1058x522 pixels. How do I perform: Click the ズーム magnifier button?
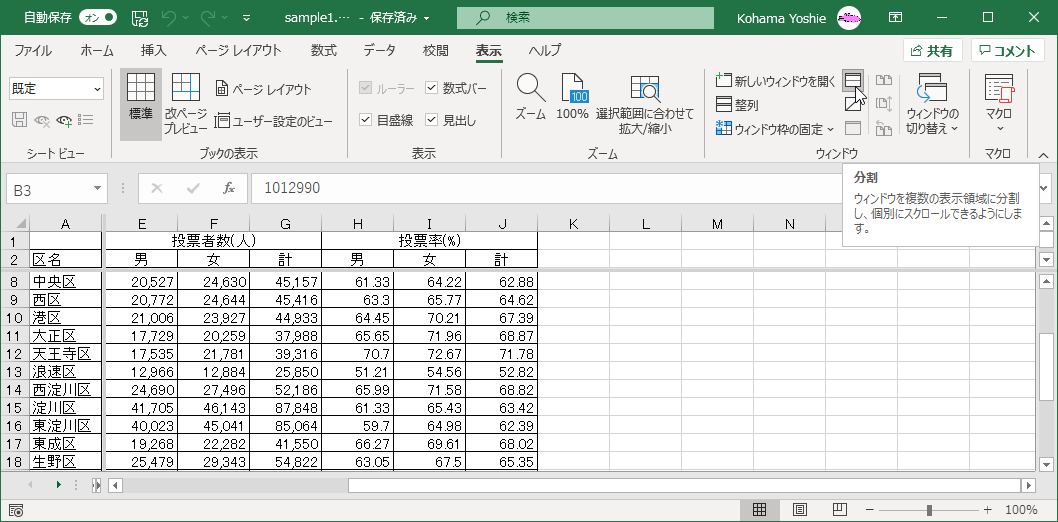coord(531,97)
